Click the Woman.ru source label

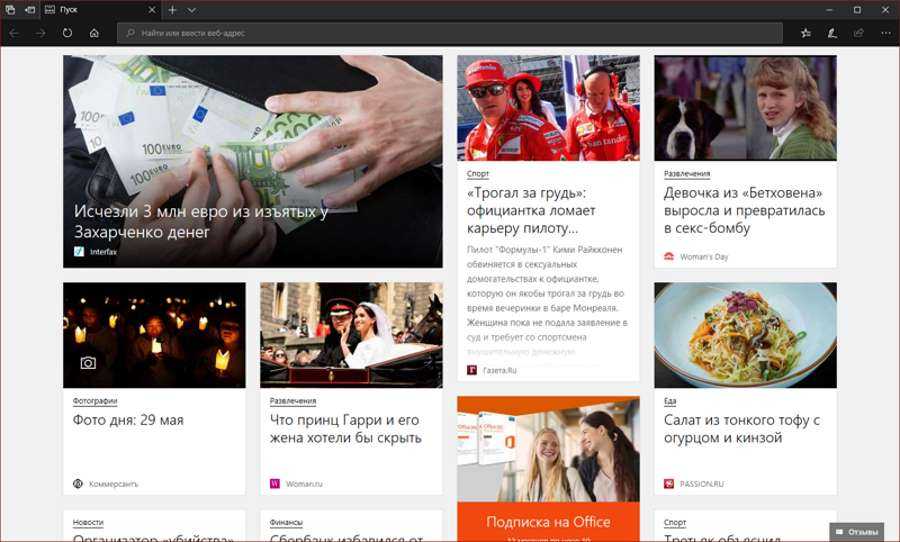click(x=304, y=484)
